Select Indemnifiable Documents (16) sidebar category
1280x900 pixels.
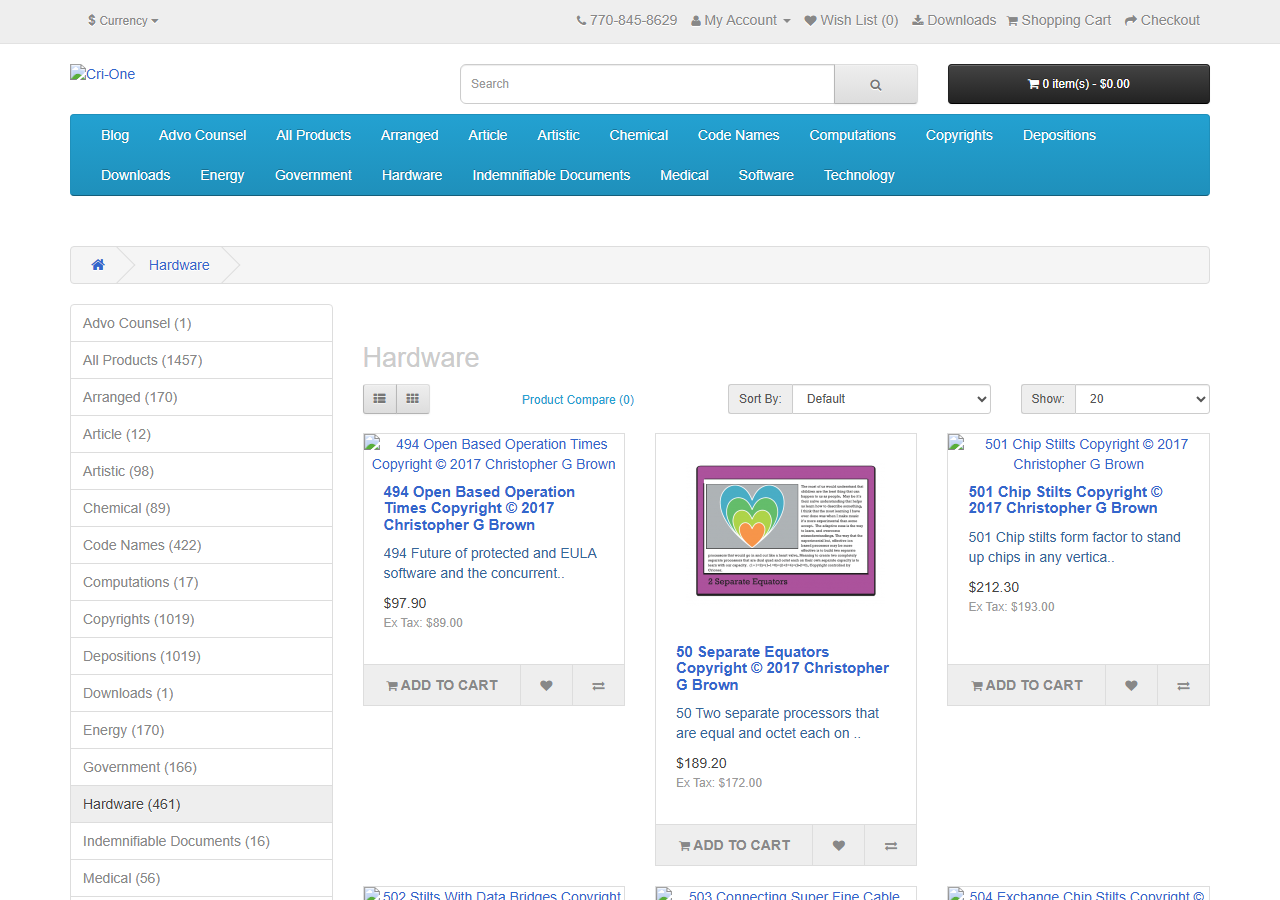[x=201, y=841]
